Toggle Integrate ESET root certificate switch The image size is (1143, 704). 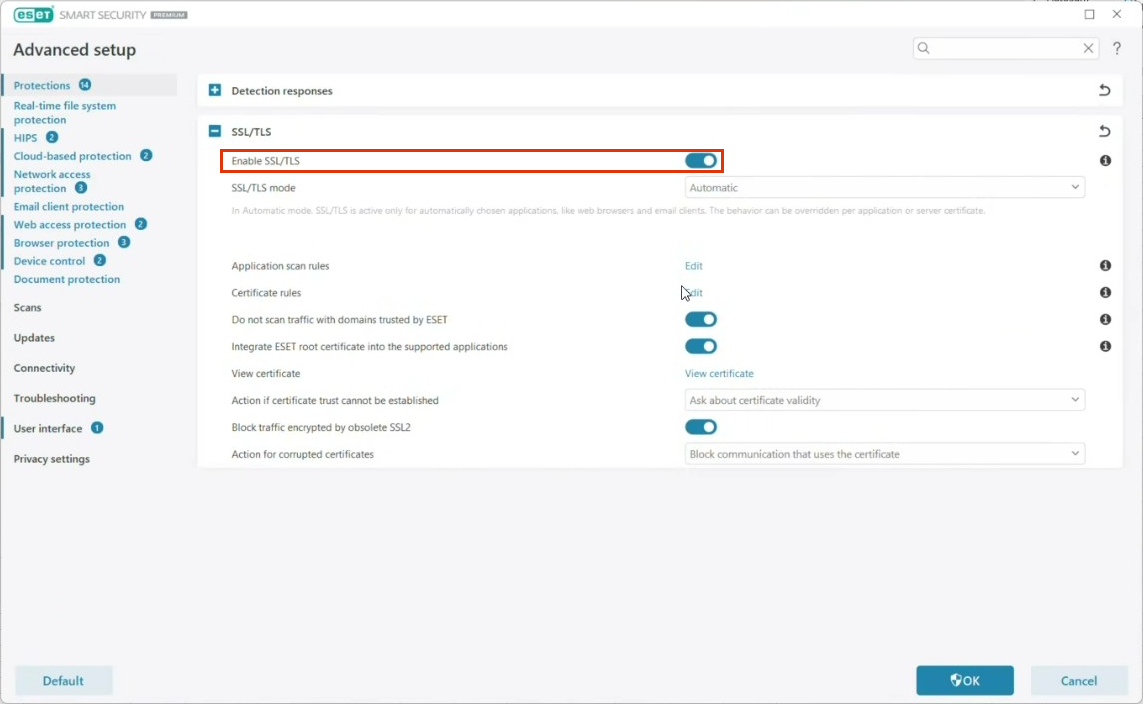tap(701, 346)
